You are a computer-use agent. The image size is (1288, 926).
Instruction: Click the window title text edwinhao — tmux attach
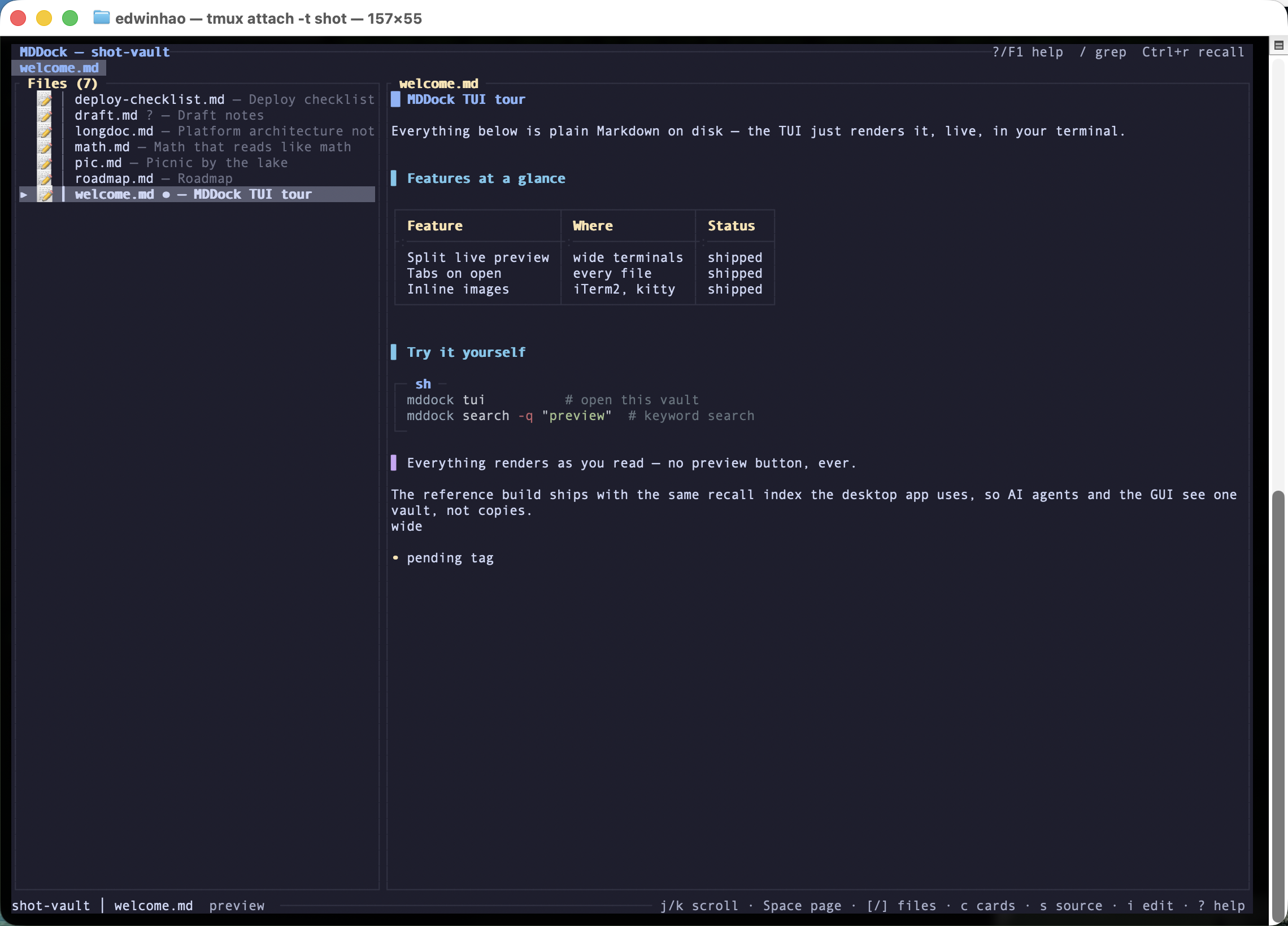[x=268, y=18]
